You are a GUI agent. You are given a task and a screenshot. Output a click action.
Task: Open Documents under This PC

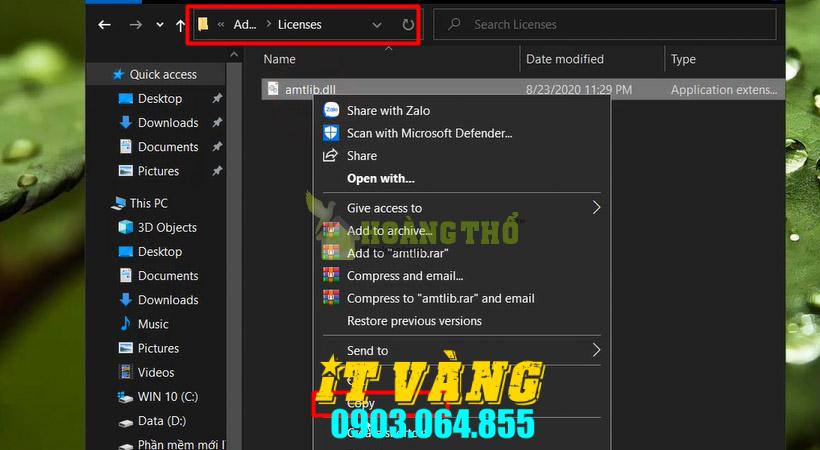[x=168, y=275]
